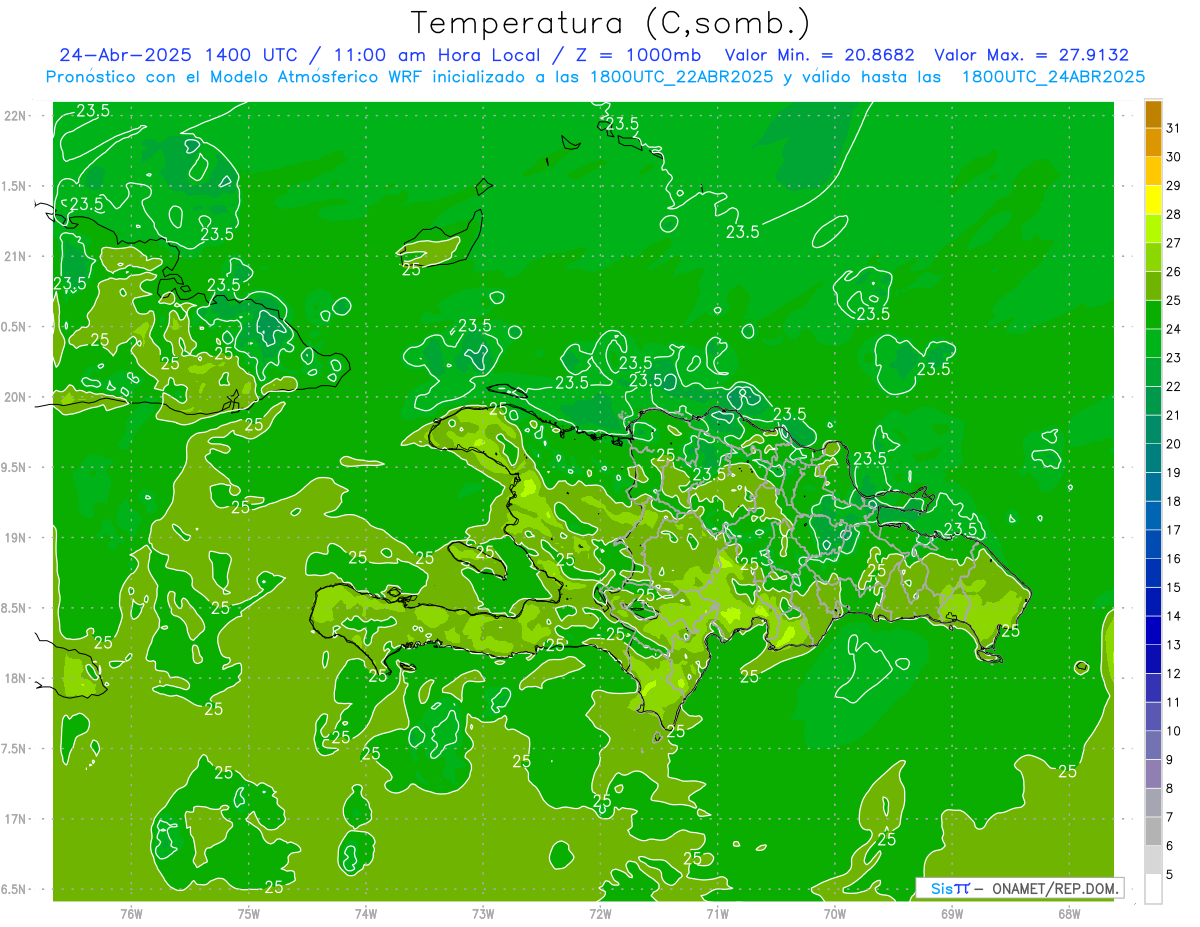Click the 17N latitude axis label
Image resolution: width=1200 pixels, height=927 pixels.
pyautogui.click(x=16, y=819)
